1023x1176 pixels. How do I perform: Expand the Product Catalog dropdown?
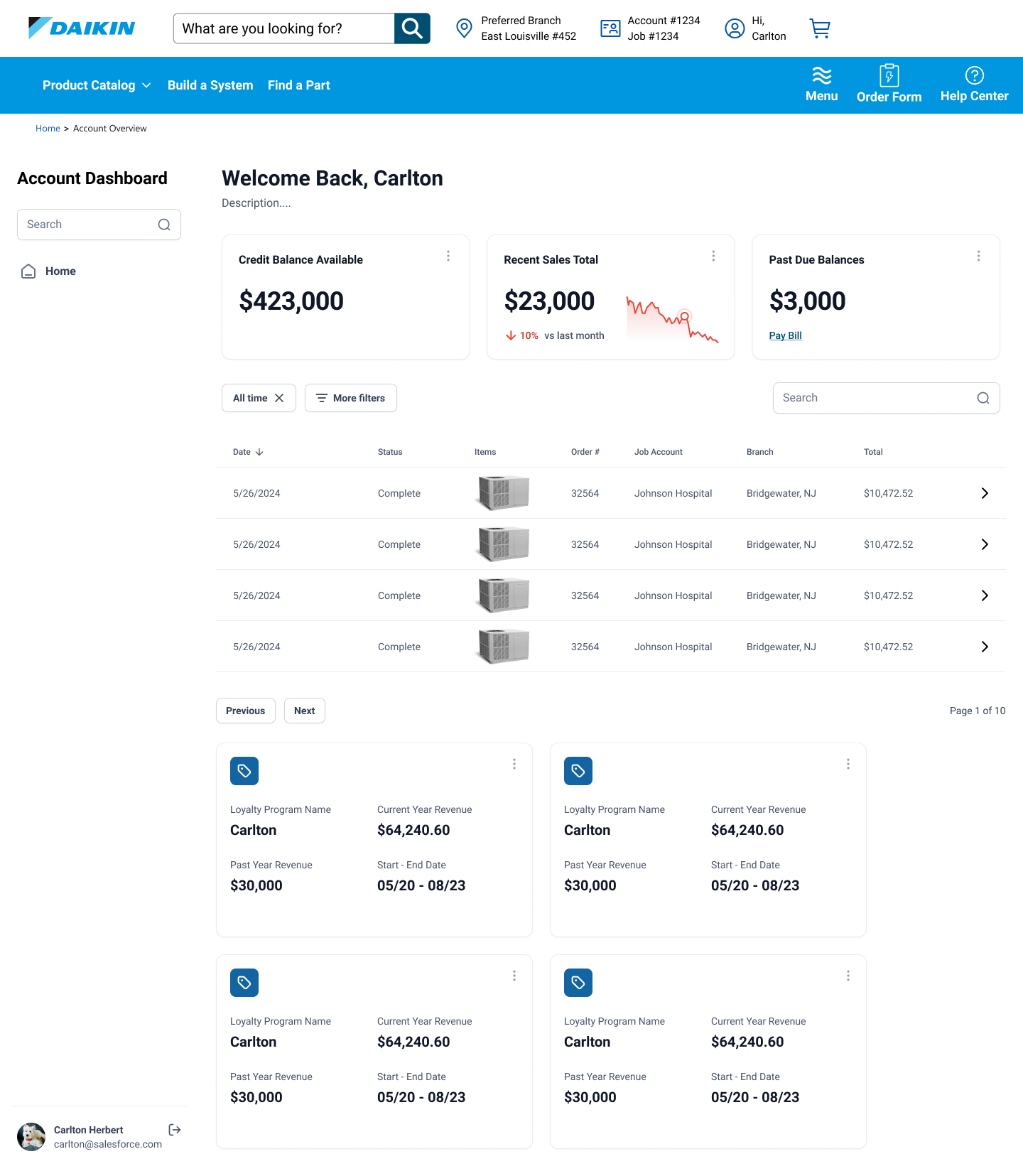click(x=97, y=85)
